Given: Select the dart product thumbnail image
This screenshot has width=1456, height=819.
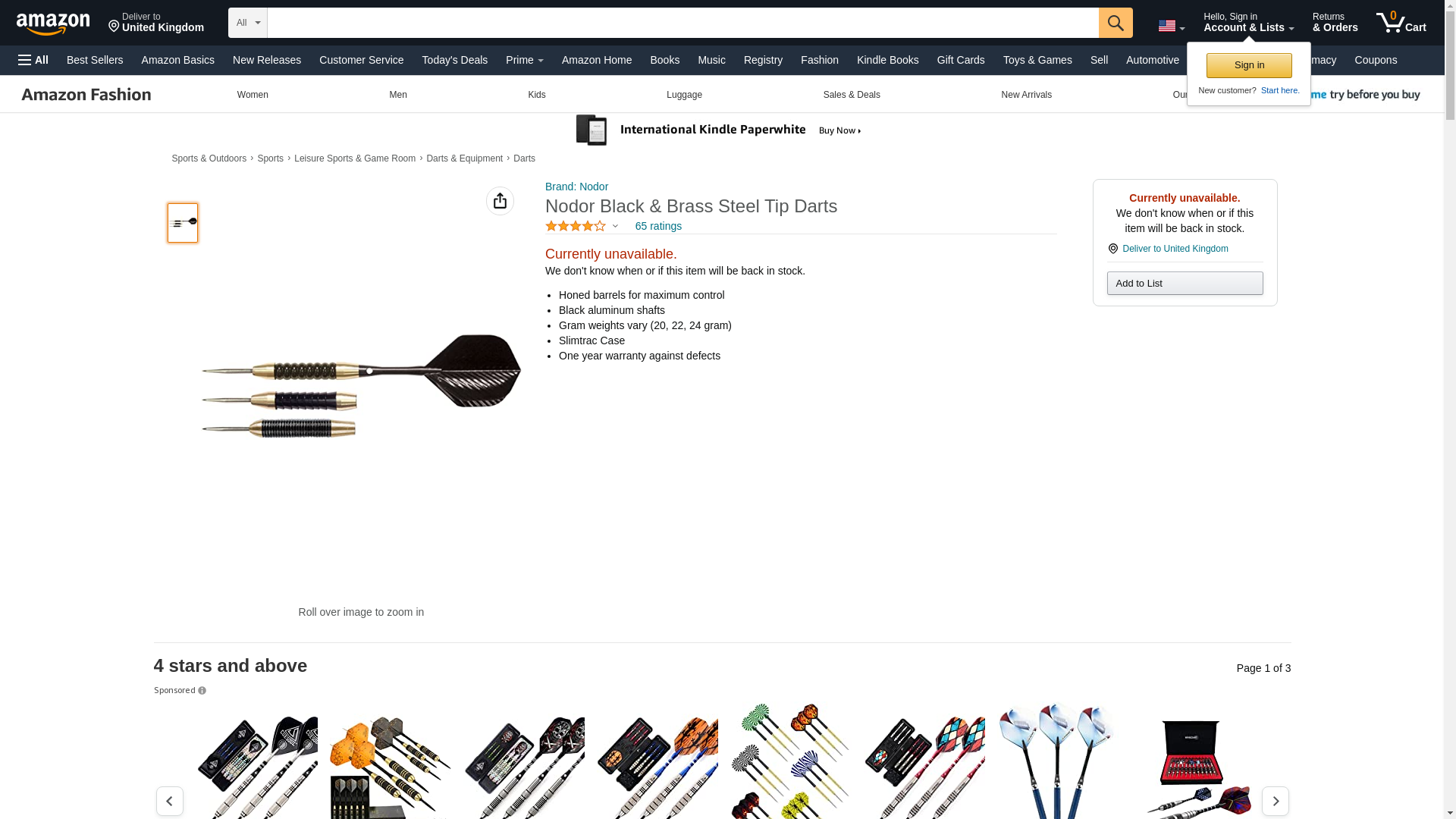Looking at the screenshot, I should pos(183,223).
